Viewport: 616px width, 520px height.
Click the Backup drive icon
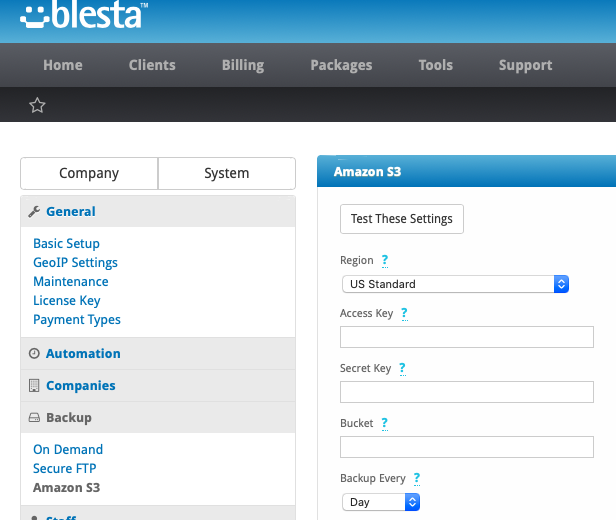(x=34, y=417)
